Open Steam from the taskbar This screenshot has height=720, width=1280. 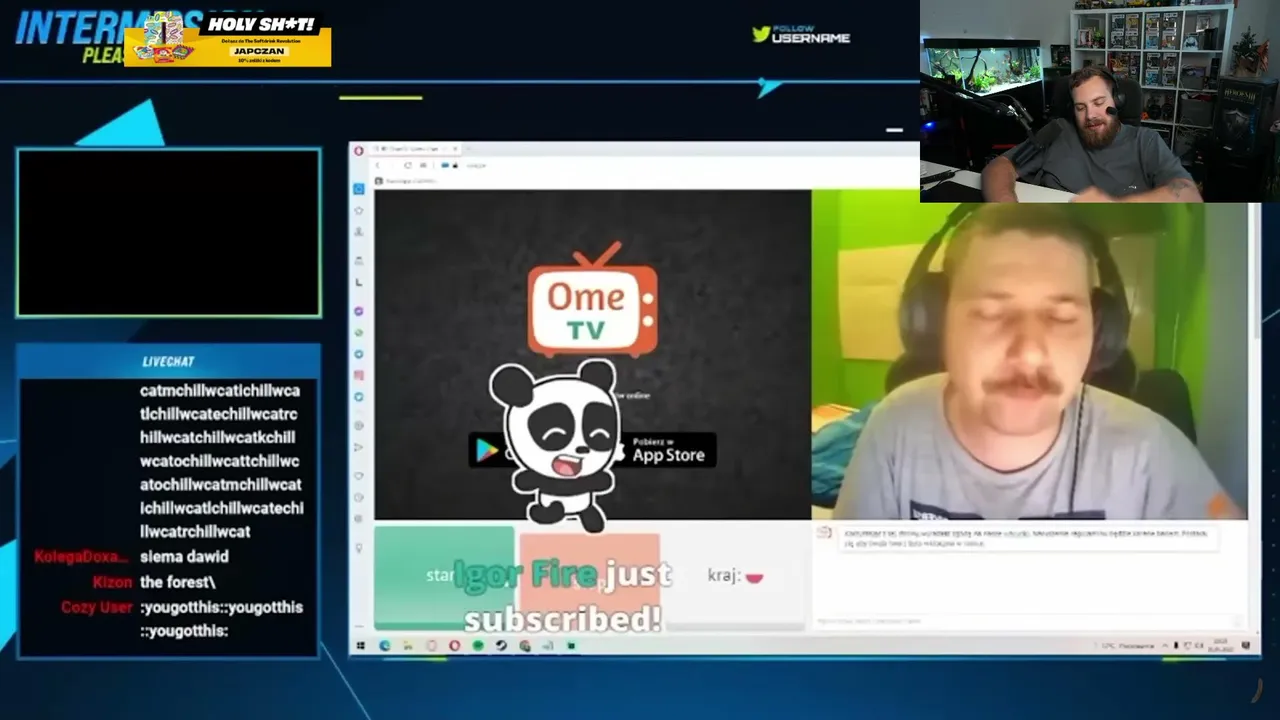pyautogui.click(x=501, y=646)
